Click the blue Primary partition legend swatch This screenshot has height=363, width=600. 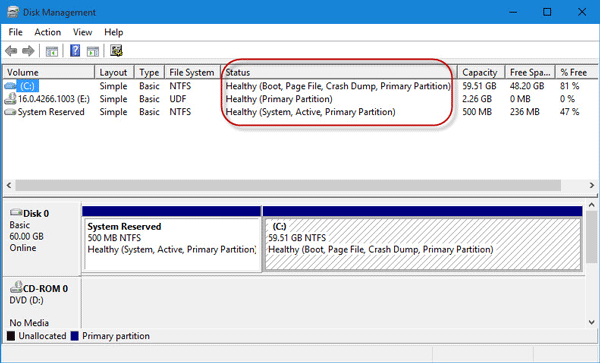pos(75,336)
